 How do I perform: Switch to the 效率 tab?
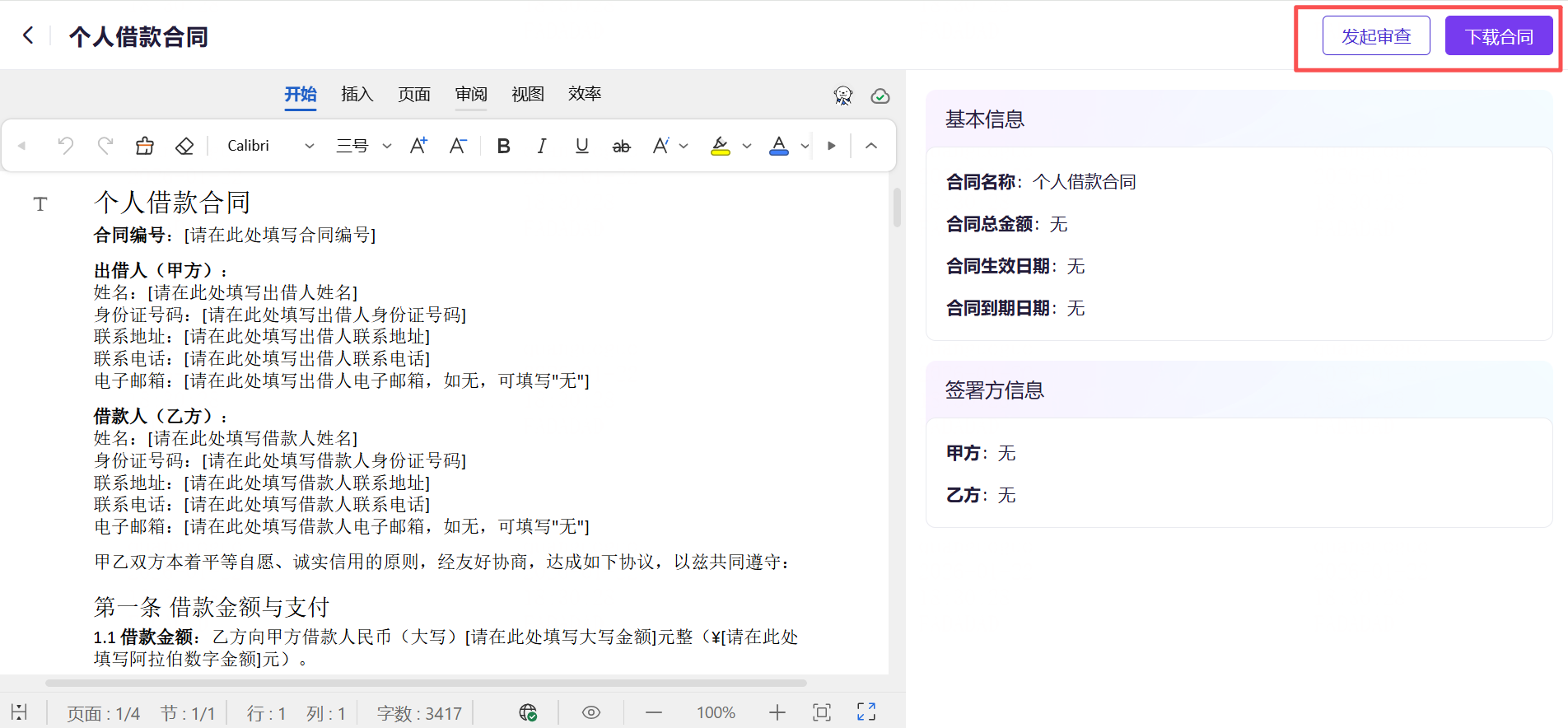click(x=585, y=94)
